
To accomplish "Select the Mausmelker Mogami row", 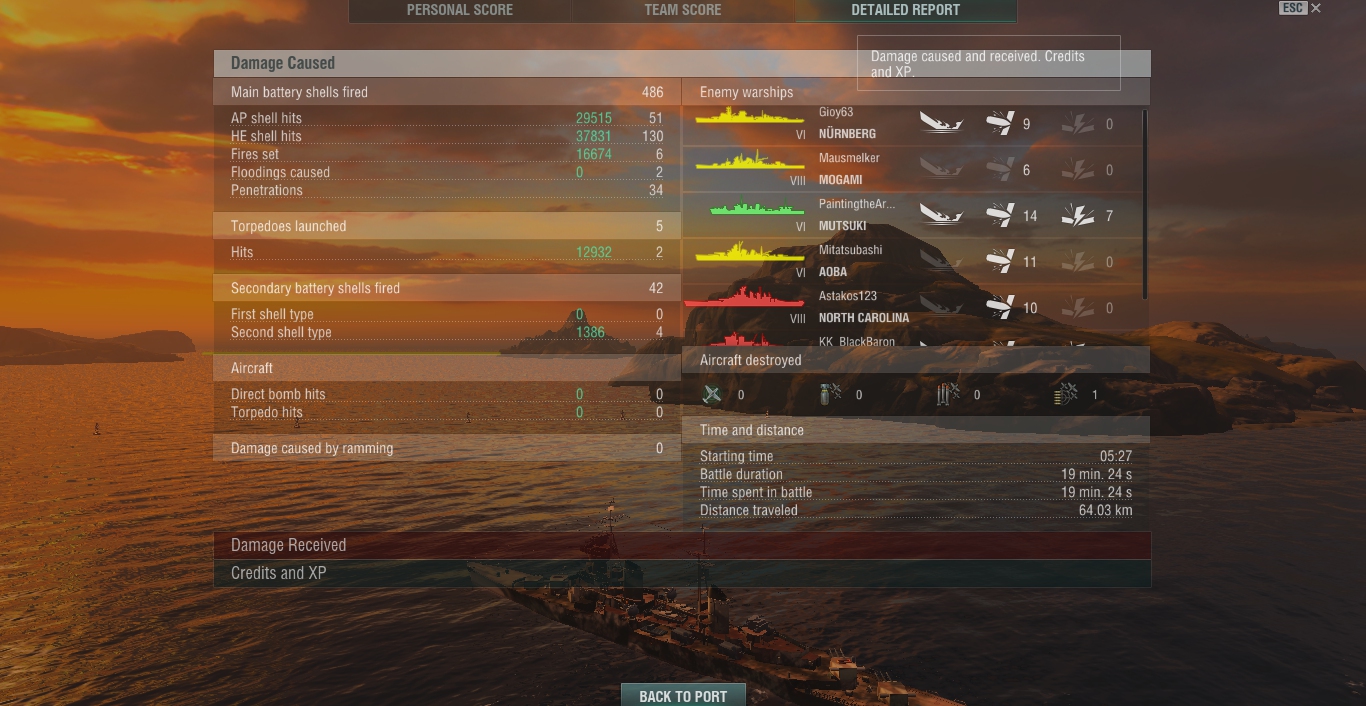I will 913,169.
